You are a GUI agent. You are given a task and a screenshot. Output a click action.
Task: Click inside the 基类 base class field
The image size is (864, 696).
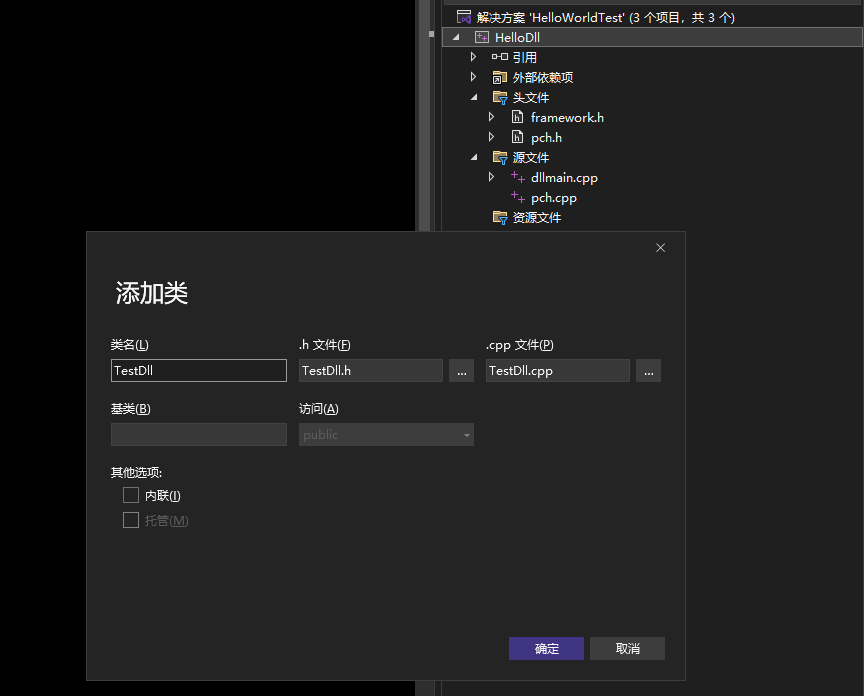198,434
